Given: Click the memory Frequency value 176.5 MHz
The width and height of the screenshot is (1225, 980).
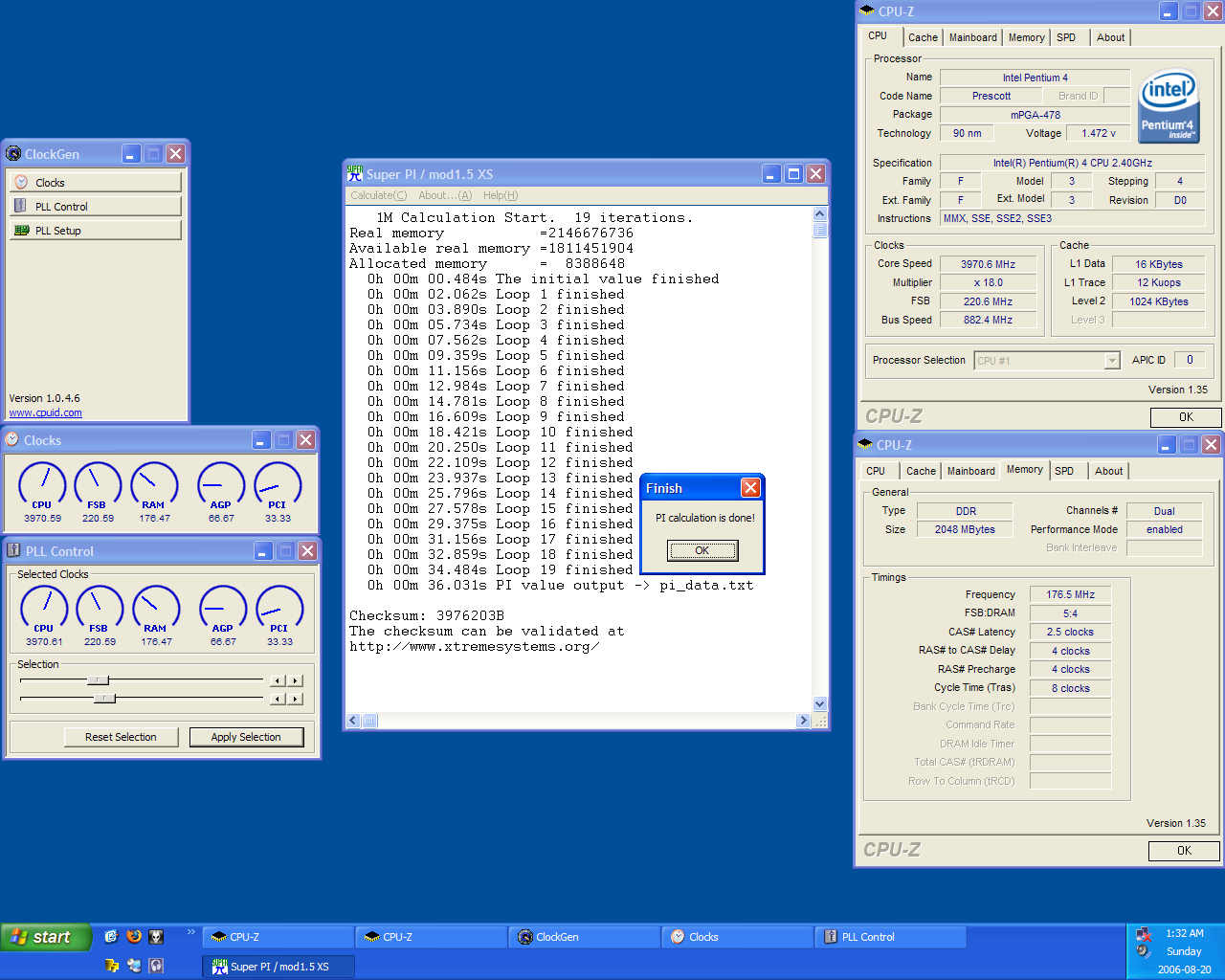Looking at the screenshot, I should pyautogui.click(x=1070, y=594).
